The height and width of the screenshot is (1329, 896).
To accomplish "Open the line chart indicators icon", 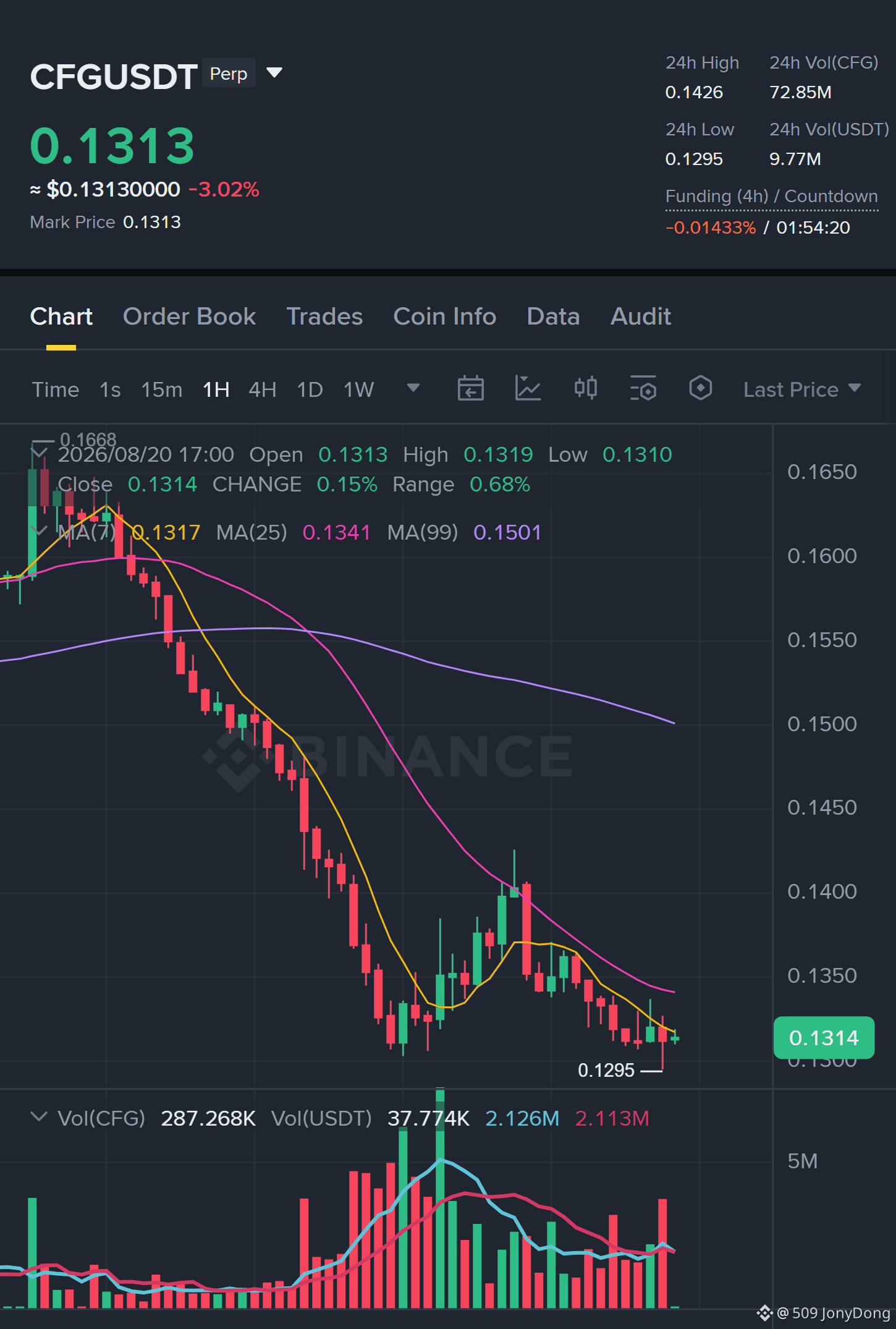I will 528,389.
